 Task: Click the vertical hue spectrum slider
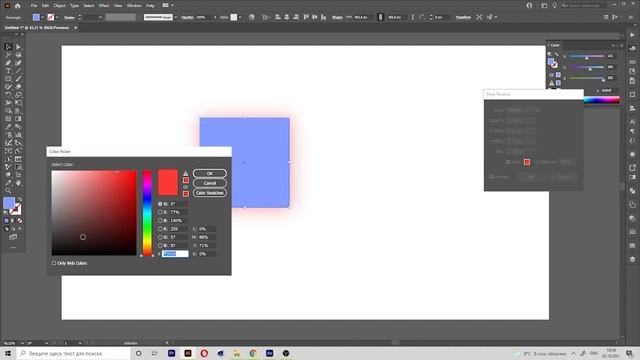tap(147, 213)
